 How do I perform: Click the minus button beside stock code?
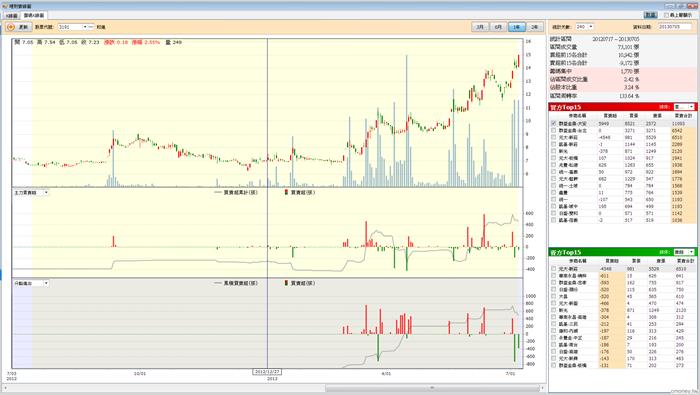coord(91,27)
